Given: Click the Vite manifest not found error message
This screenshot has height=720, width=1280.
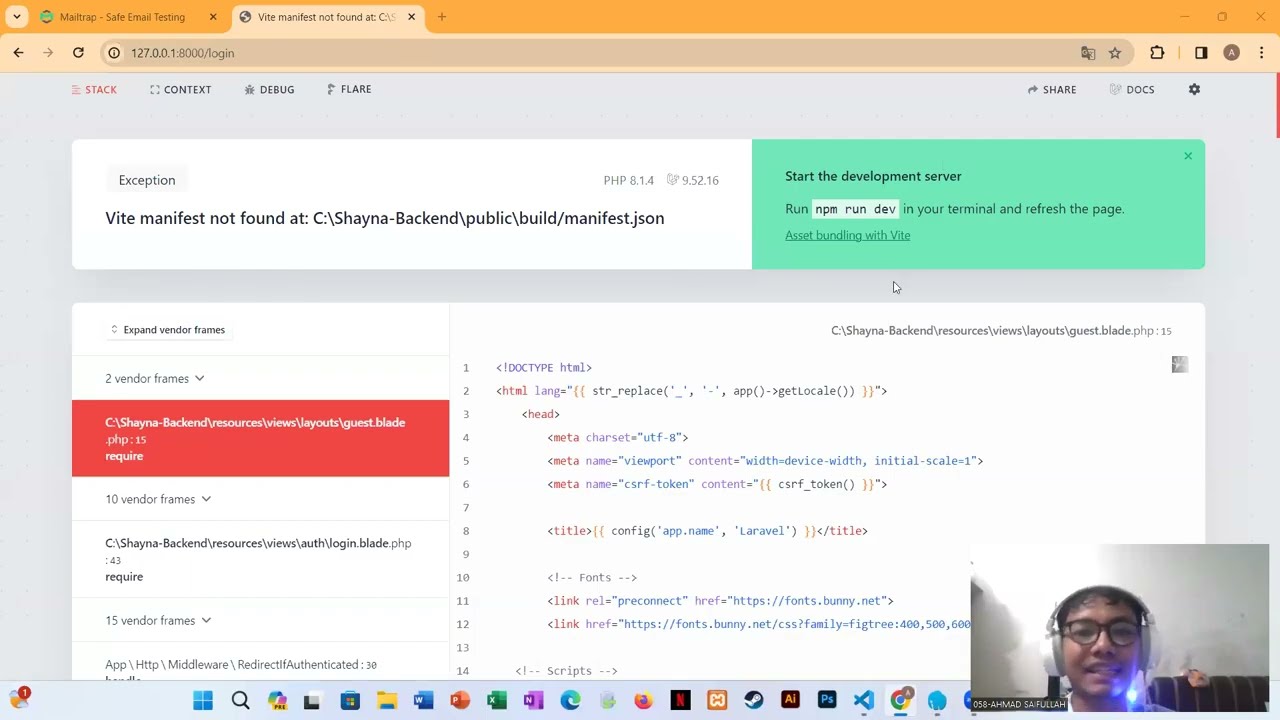Looking at the screenshot, I should pyautogui.click(x=385, y=218).
